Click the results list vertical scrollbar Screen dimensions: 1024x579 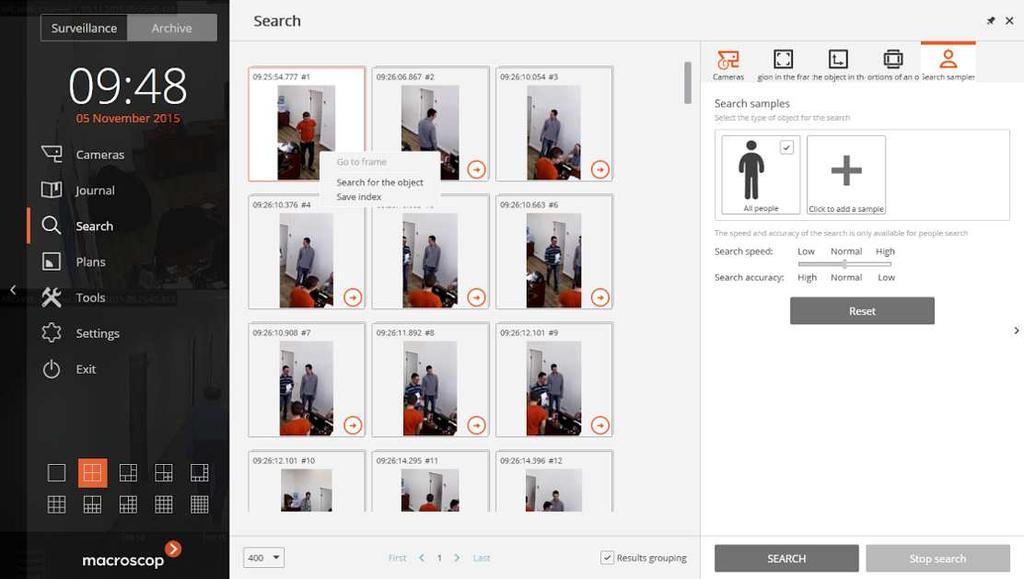click(x=687, y=83)
